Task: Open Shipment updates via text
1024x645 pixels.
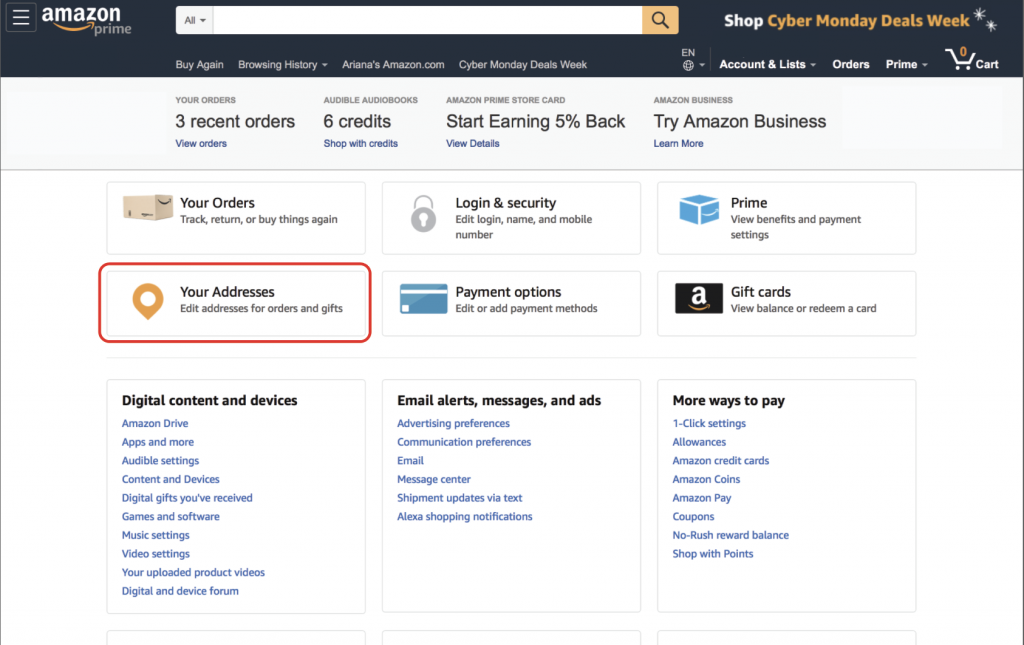Action: [x=459, y=497]
